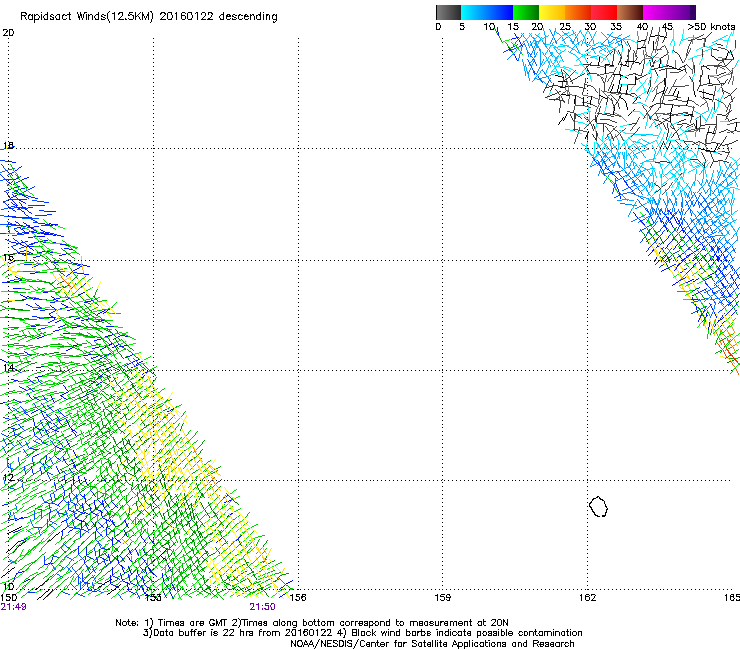Click the dark purple 45-50 knots legend segment
Viewport: 740px width, 650px height.
click(x=682, y=12)
